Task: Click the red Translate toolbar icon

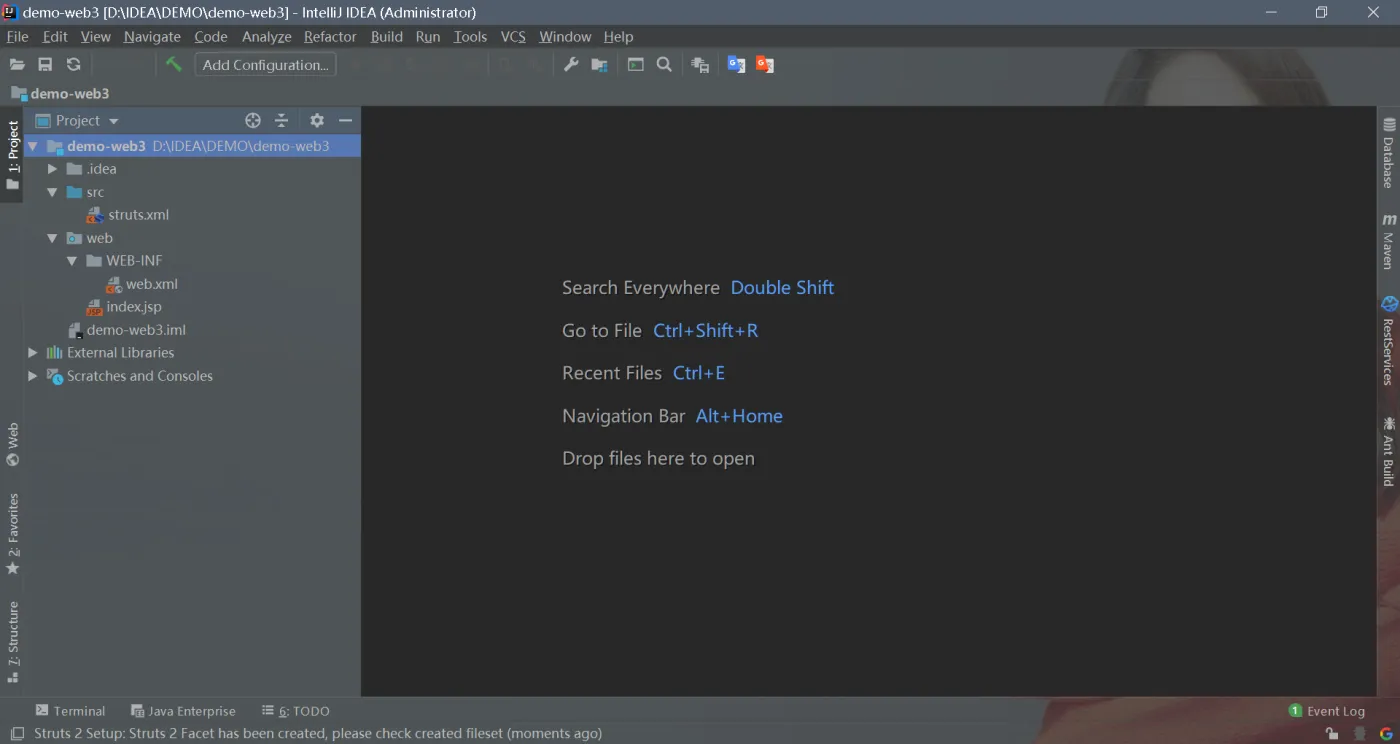Action: point(765,65)
